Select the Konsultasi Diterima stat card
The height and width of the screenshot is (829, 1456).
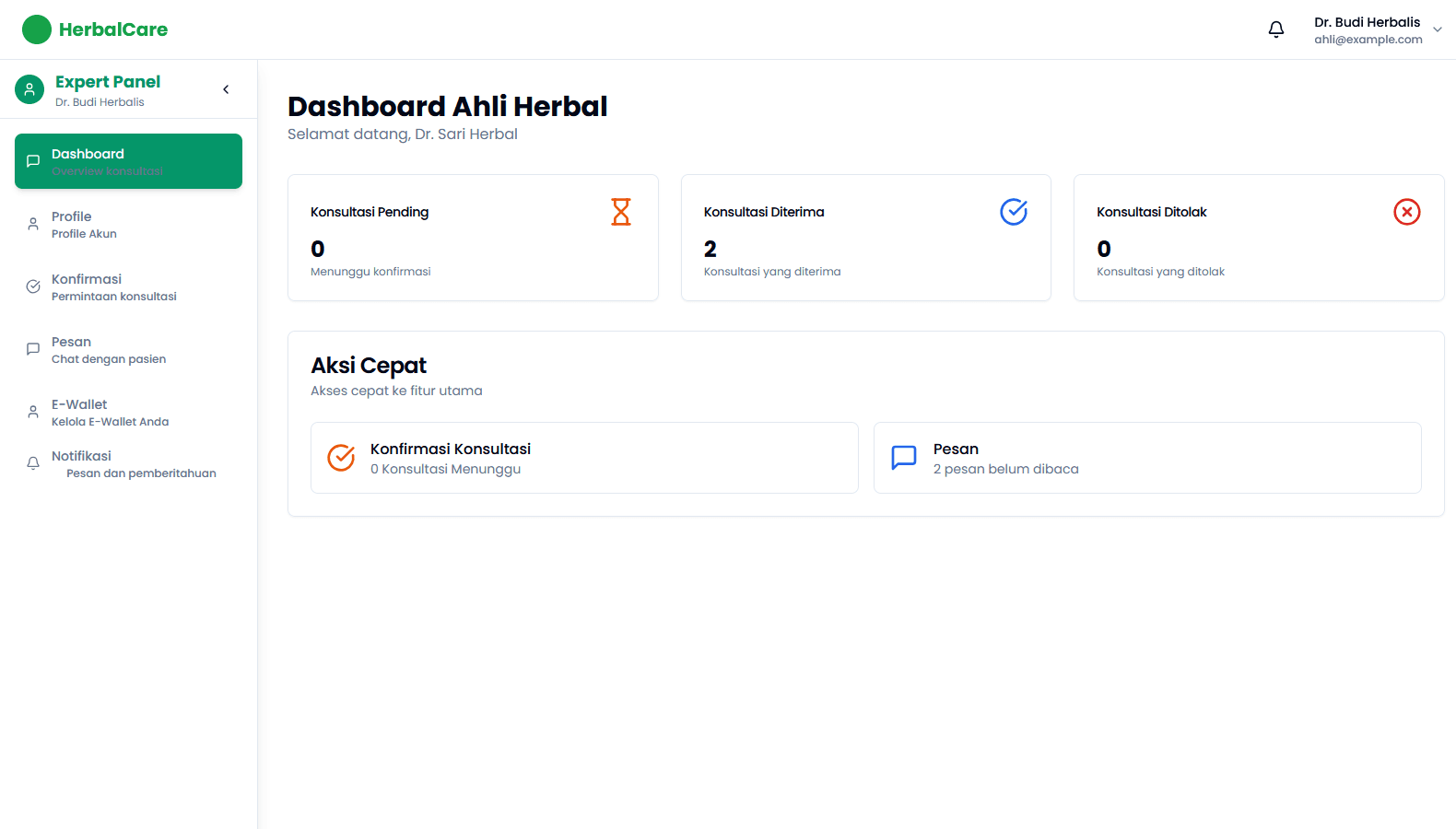(865, 238)
